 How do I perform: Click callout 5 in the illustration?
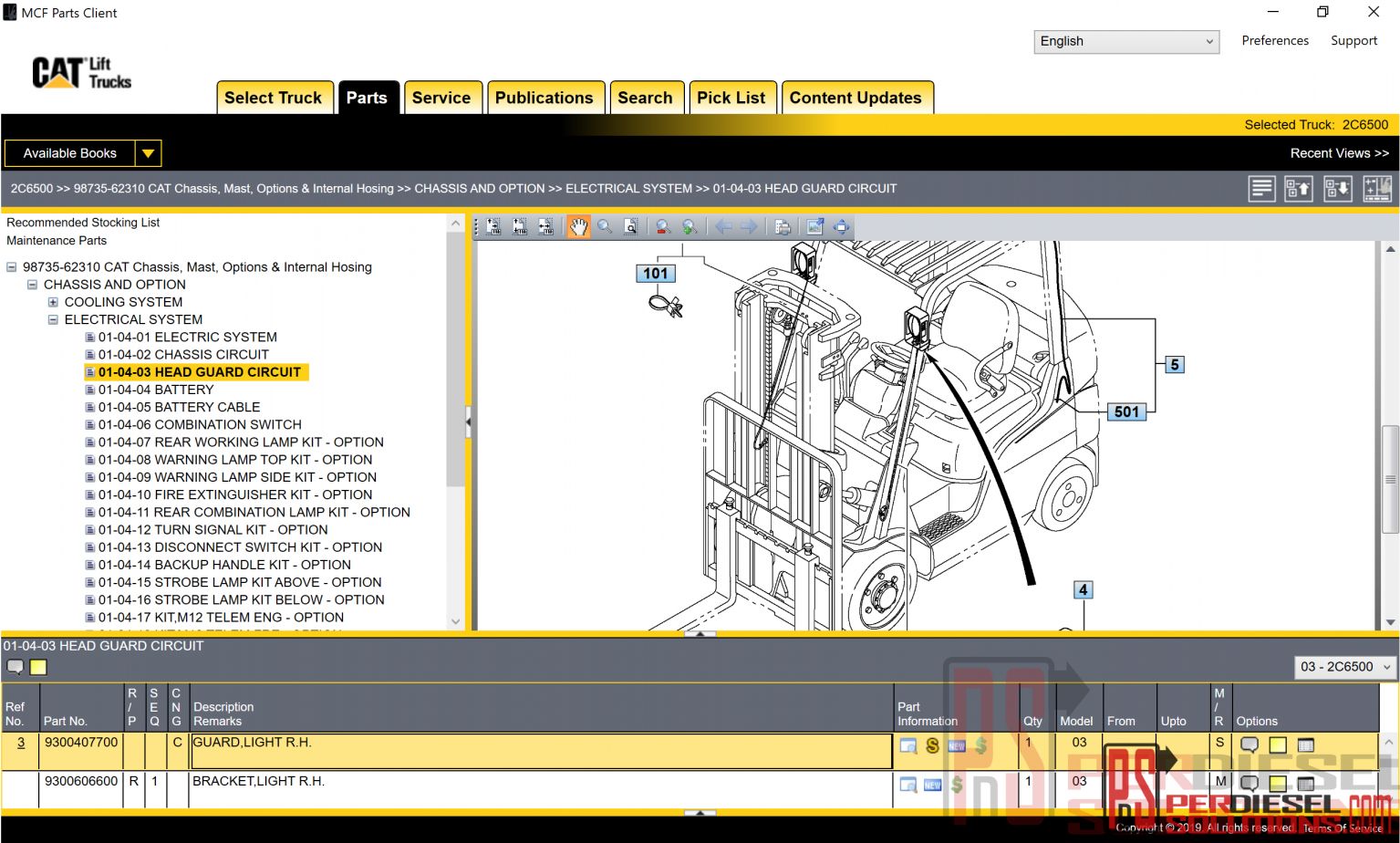1175,365
